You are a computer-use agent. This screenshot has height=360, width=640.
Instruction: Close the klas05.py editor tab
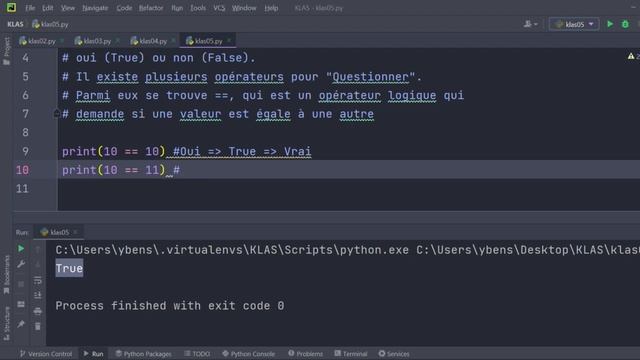pos(229,40)
